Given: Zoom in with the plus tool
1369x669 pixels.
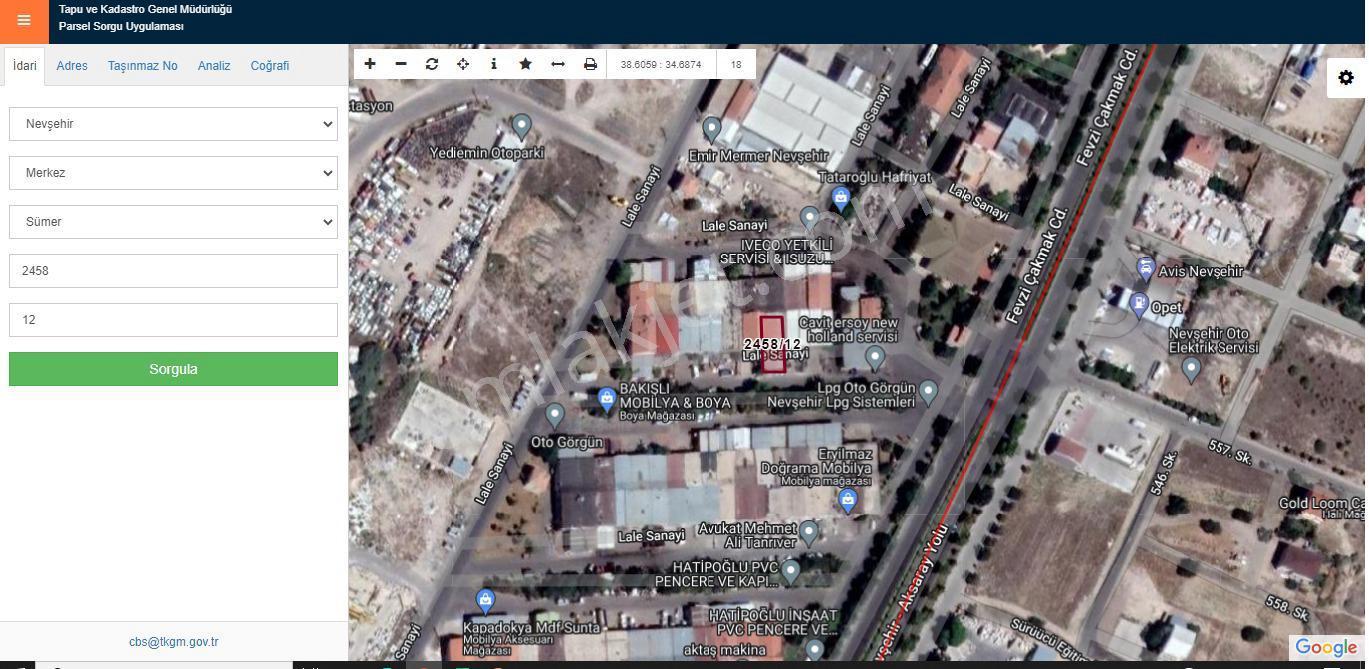Looking at the screenshot, I should click(x=370, y=64).
